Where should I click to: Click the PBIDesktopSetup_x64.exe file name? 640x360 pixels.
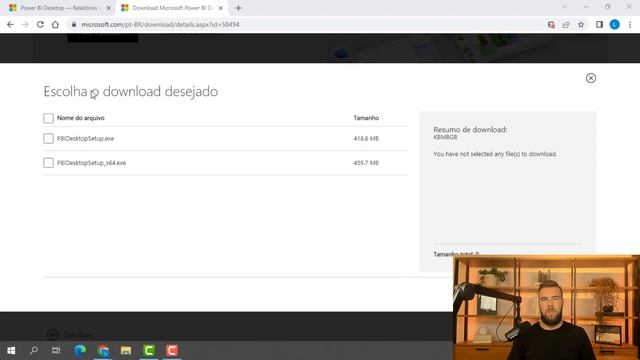pyautogui.click(x=91, y=163)
